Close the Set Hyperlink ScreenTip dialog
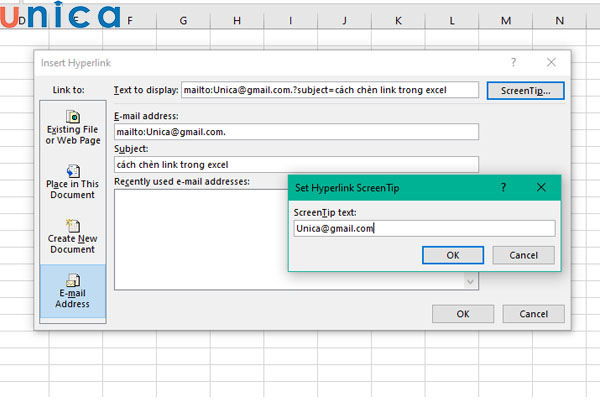 point(541,187)
